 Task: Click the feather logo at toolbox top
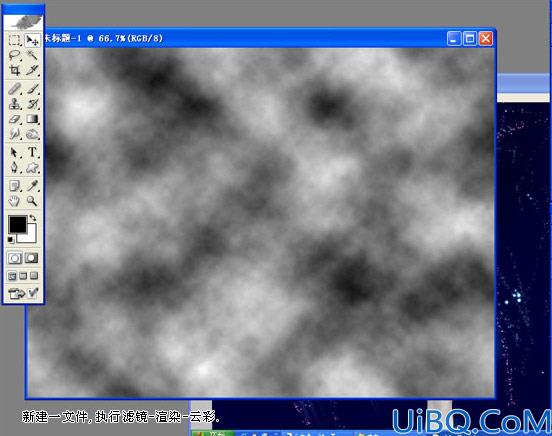24,22
